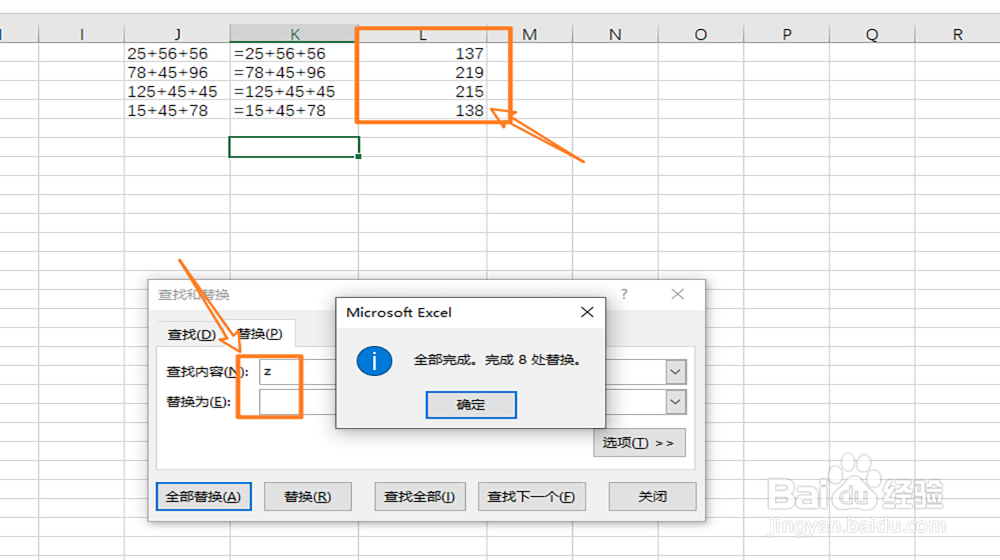Switch to the Find (查找) tab

[191, 334]
